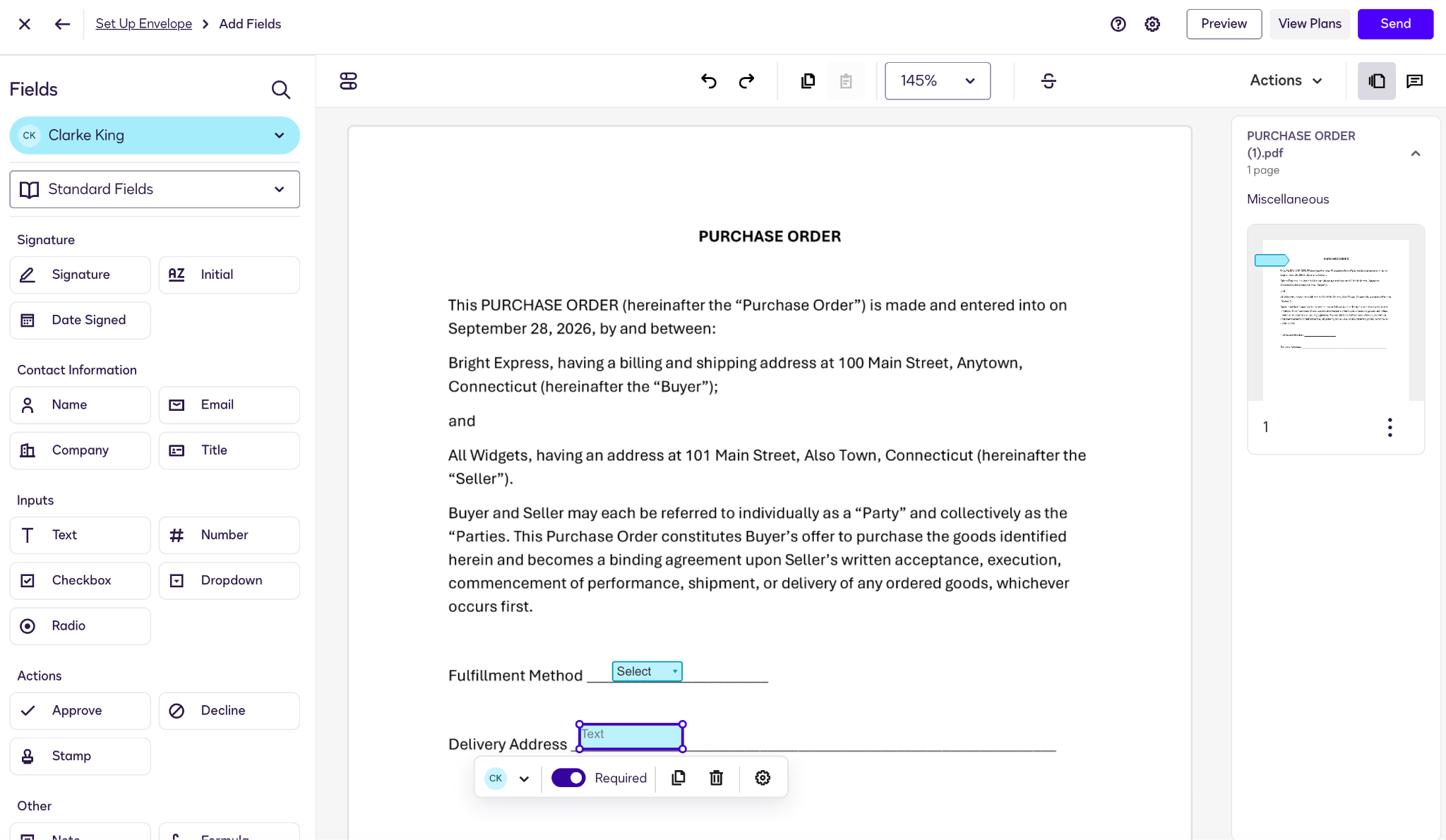Screen dimensions: 1446x840
Task: Click the Set Up Envelope breadcrumb link
Action: (x=143, y=24)
